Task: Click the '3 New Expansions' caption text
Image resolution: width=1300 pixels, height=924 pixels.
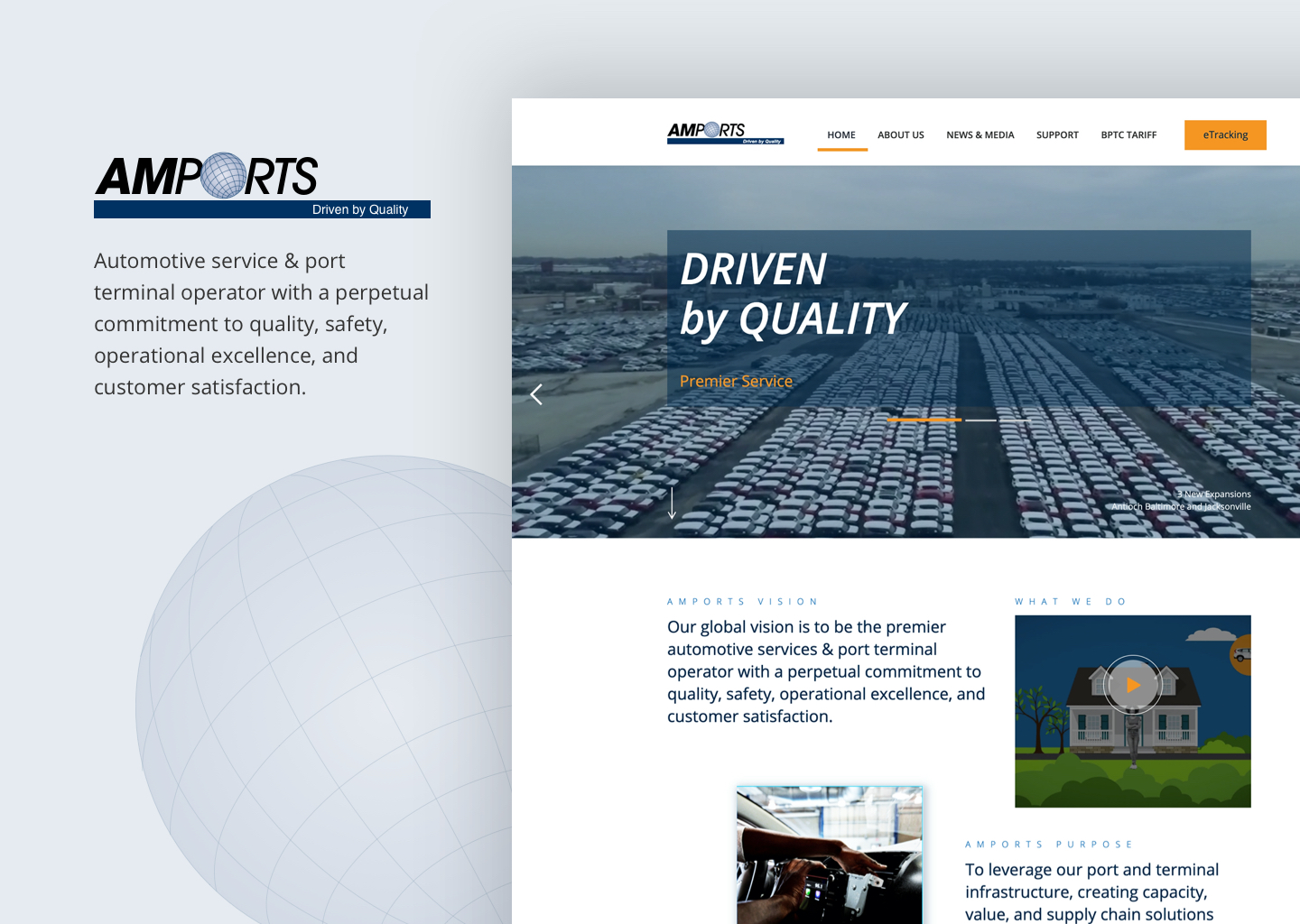Action: [x=1213, y=494]
